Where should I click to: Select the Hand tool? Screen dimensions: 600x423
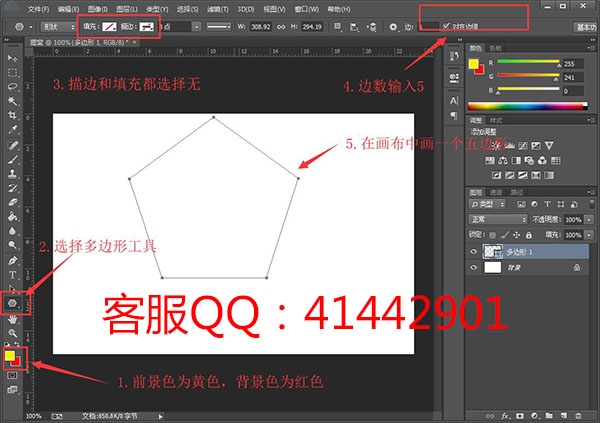(x=12, y=319)
